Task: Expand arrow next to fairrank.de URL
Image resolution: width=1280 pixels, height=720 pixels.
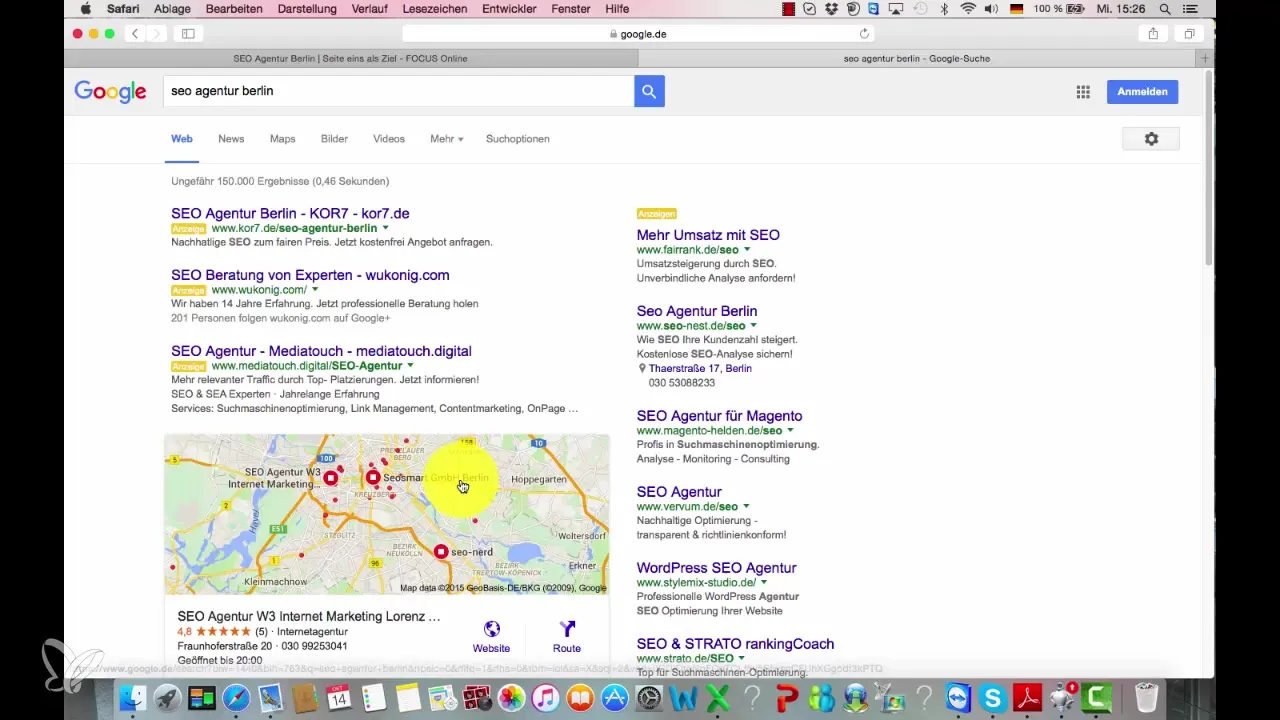Action: (747, 250)
